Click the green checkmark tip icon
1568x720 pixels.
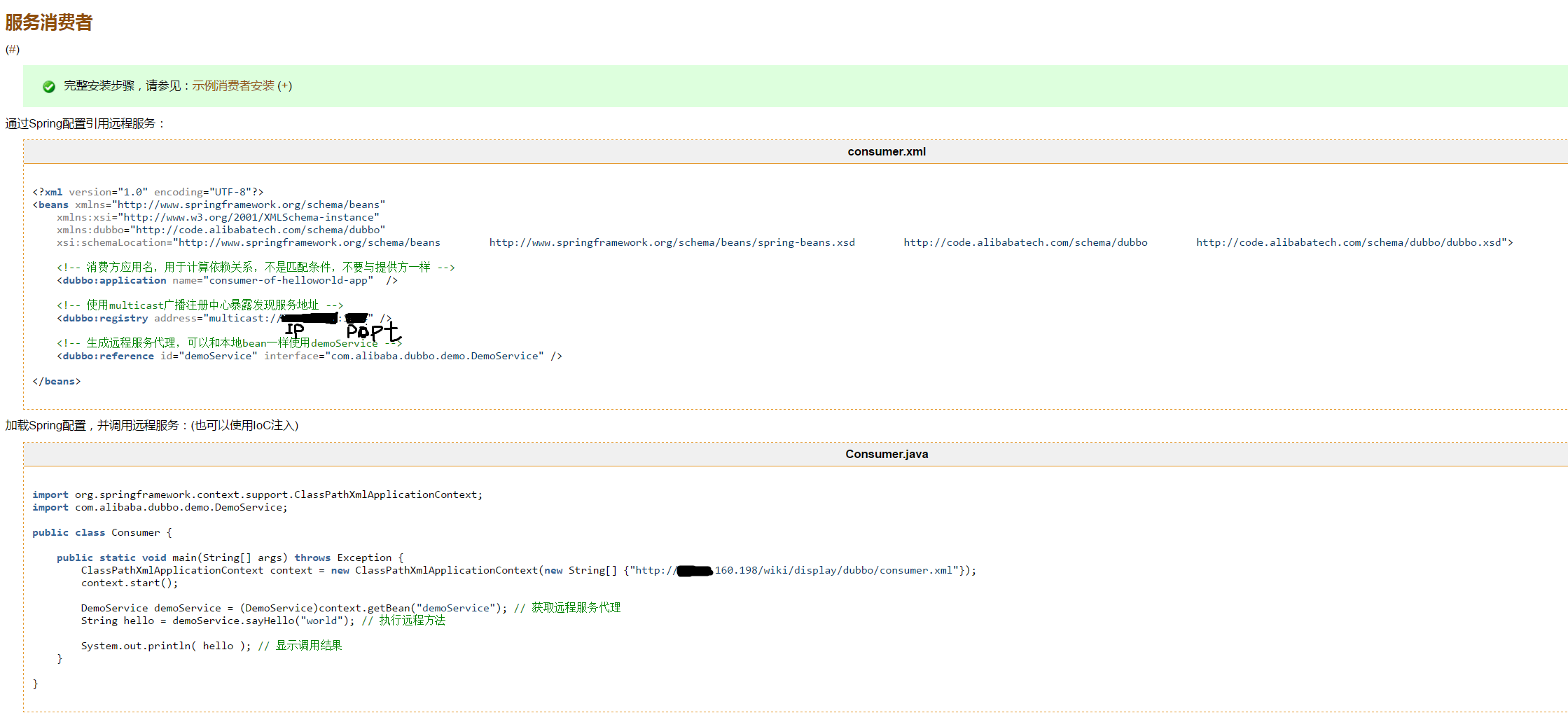pos(49,86)
